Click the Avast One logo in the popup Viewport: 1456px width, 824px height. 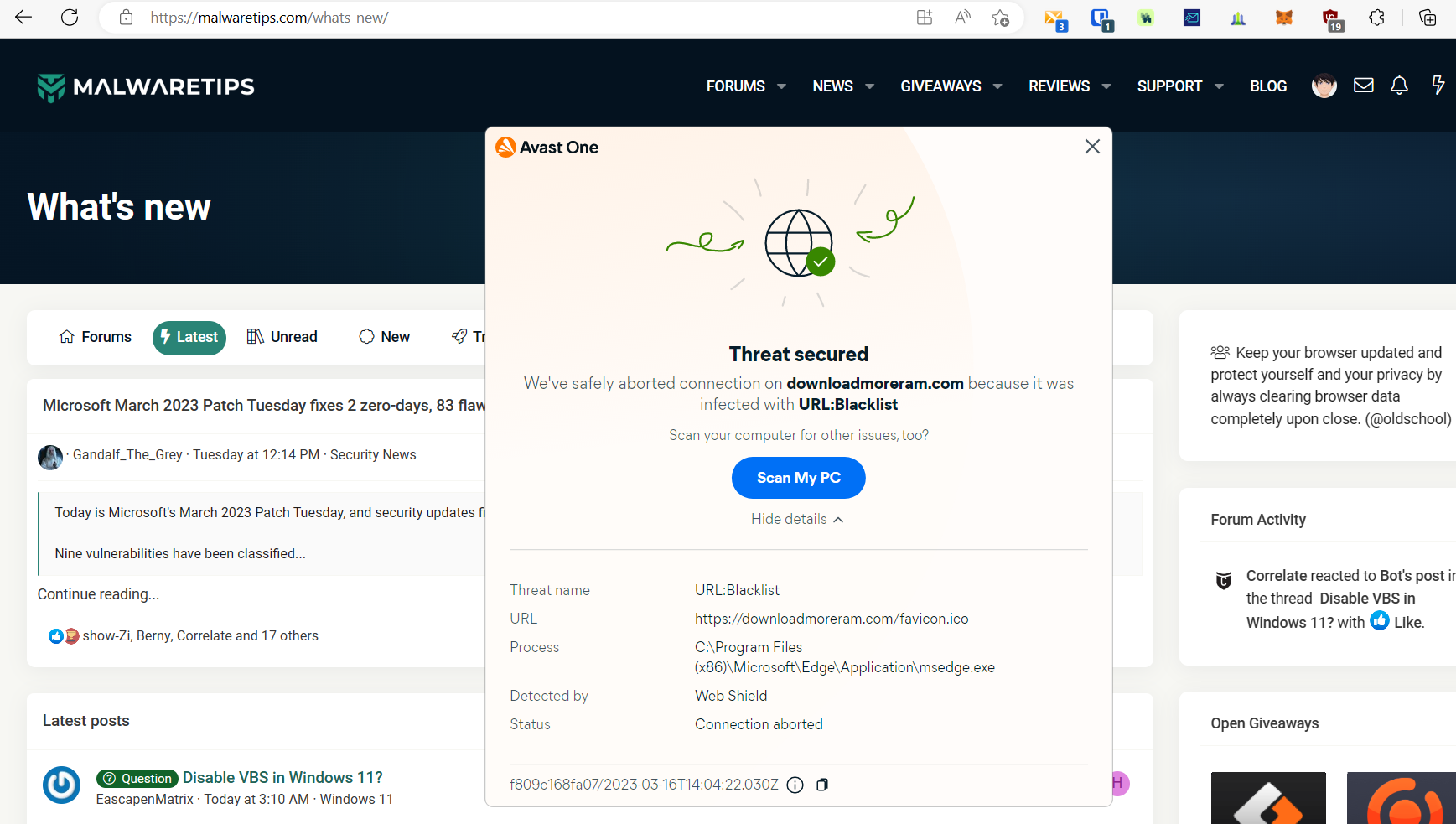(x=547, y=148)
